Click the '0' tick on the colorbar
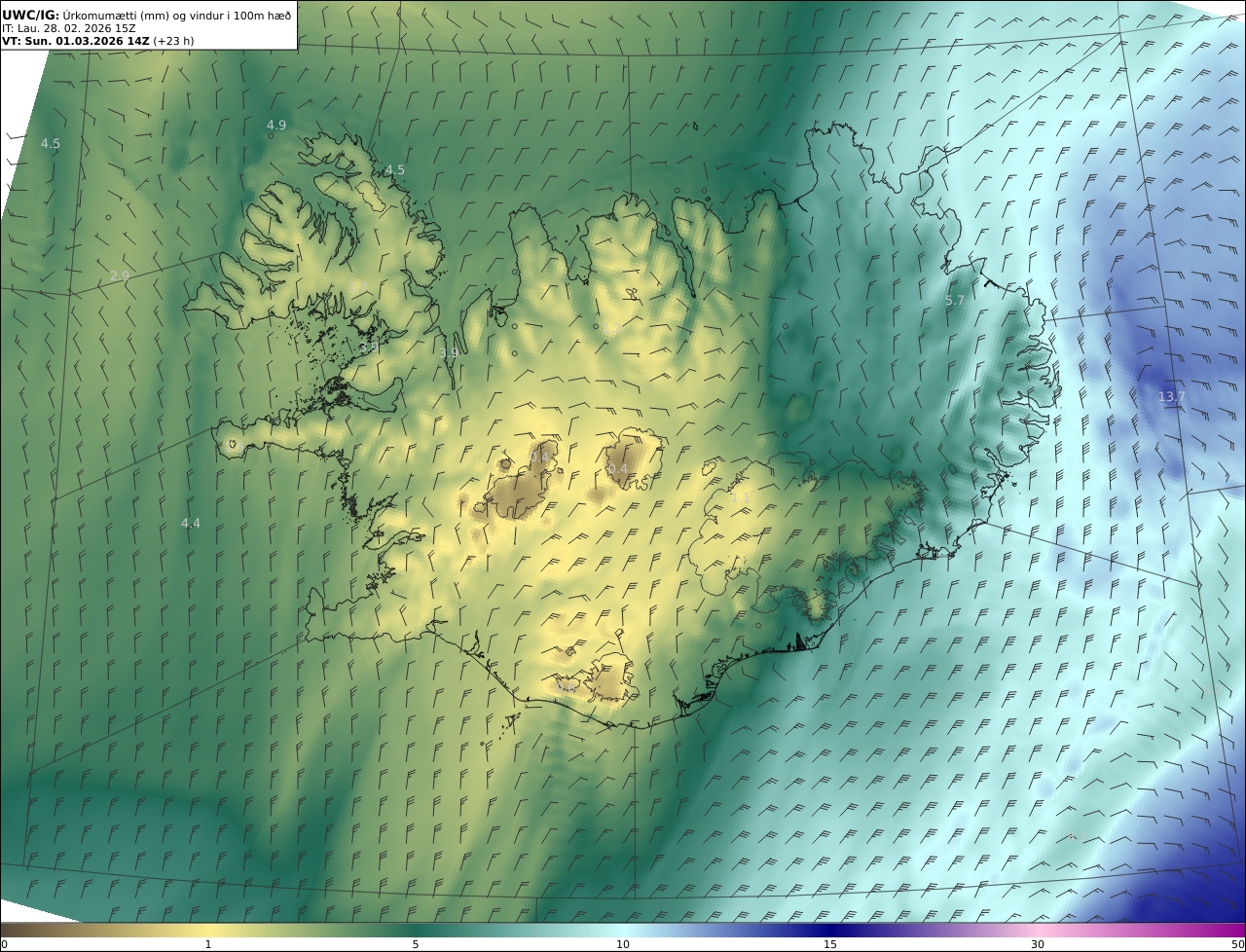 (4, 944)
